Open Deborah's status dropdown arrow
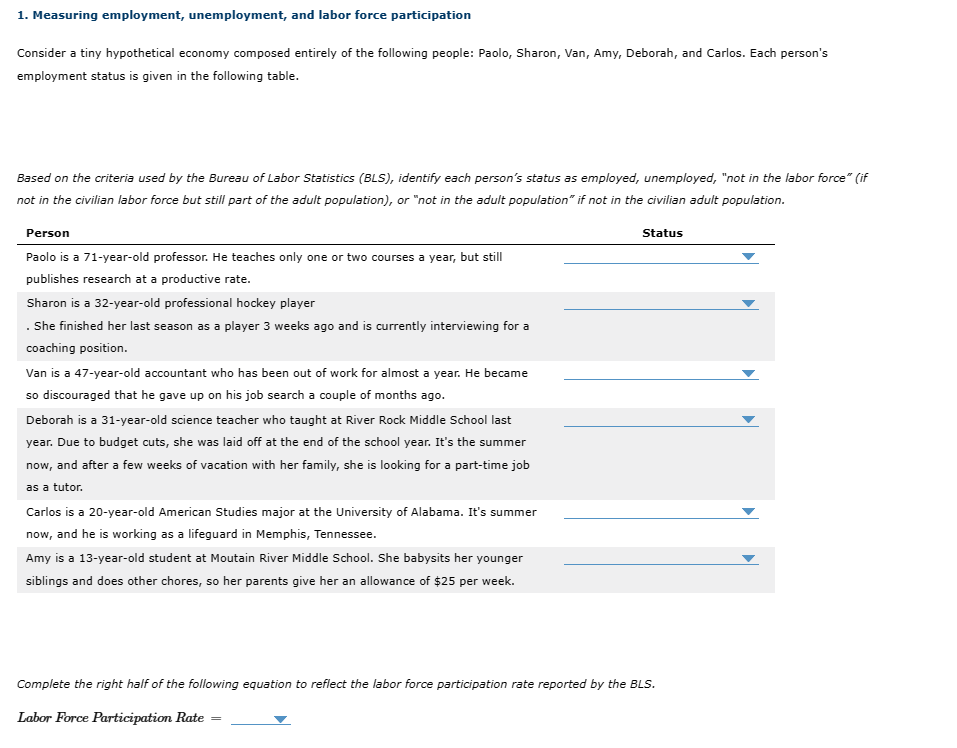 (746, 420)
